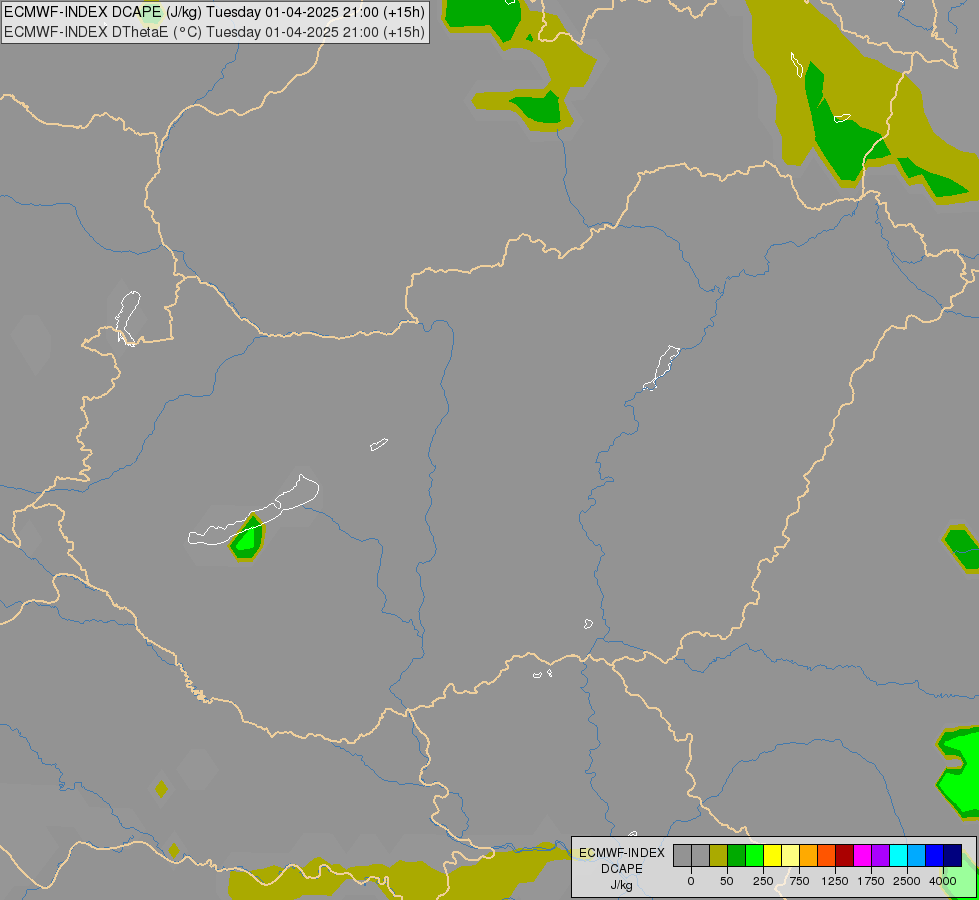Viewport: 979px width, 900px height.
Task: Click the legend value label 250
Action: tap(763, 881)
